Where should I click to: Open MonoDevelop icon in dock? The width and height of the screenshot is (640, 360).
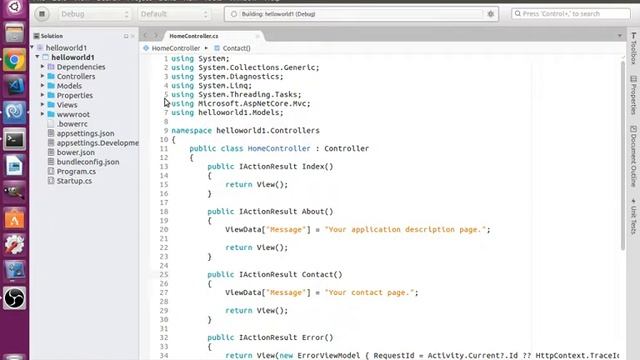[x=14, y=112]
